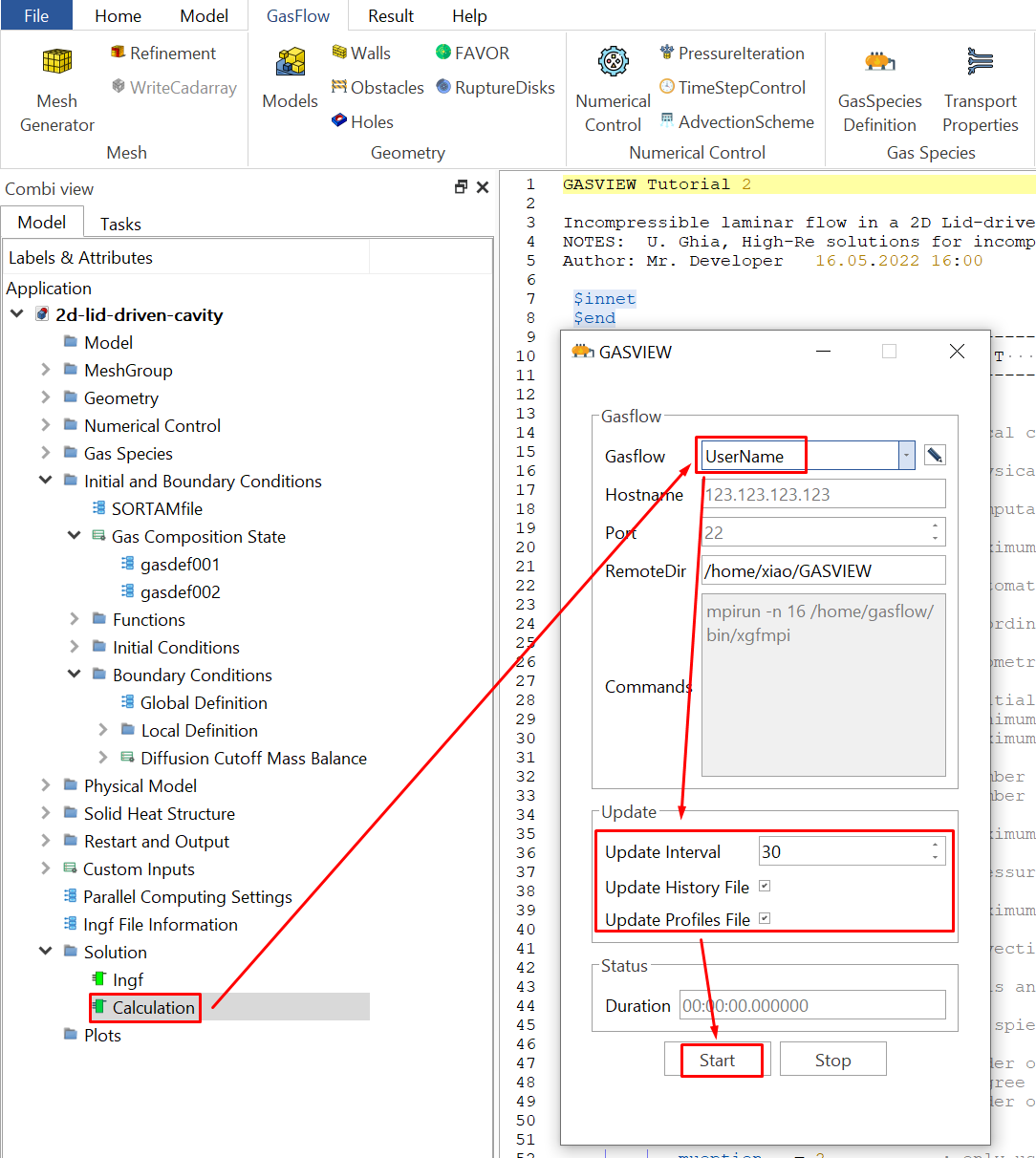This screenshot has width=1036, height=1158.
Task: Select the Walls geometry tool
Action: pyautogui.click(x=360, y=54)
